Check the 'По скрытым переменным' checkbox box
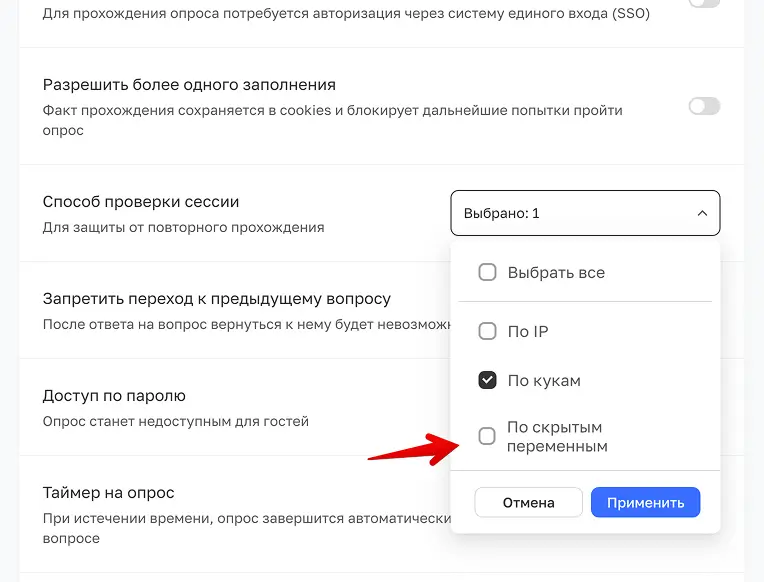The width and height of the screenshot is (764, 582). pos(487,436)
